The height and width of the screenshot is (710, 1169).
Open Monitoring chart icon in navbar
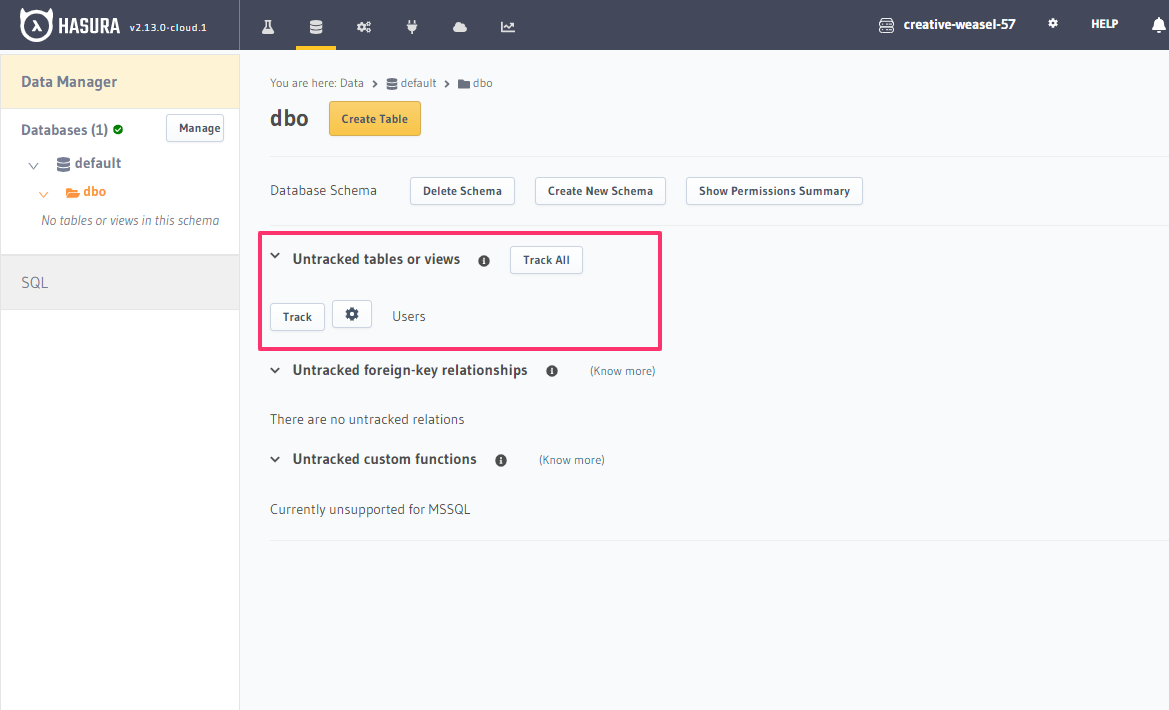click(x=508, y=27)
